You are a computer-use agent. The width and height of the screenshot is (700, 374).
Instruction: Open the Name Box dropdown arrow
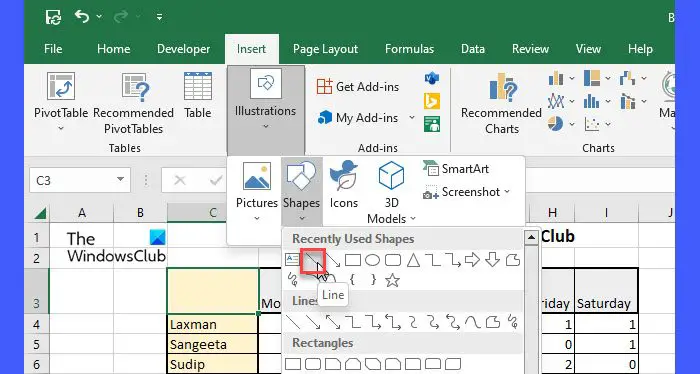(121, 179)
